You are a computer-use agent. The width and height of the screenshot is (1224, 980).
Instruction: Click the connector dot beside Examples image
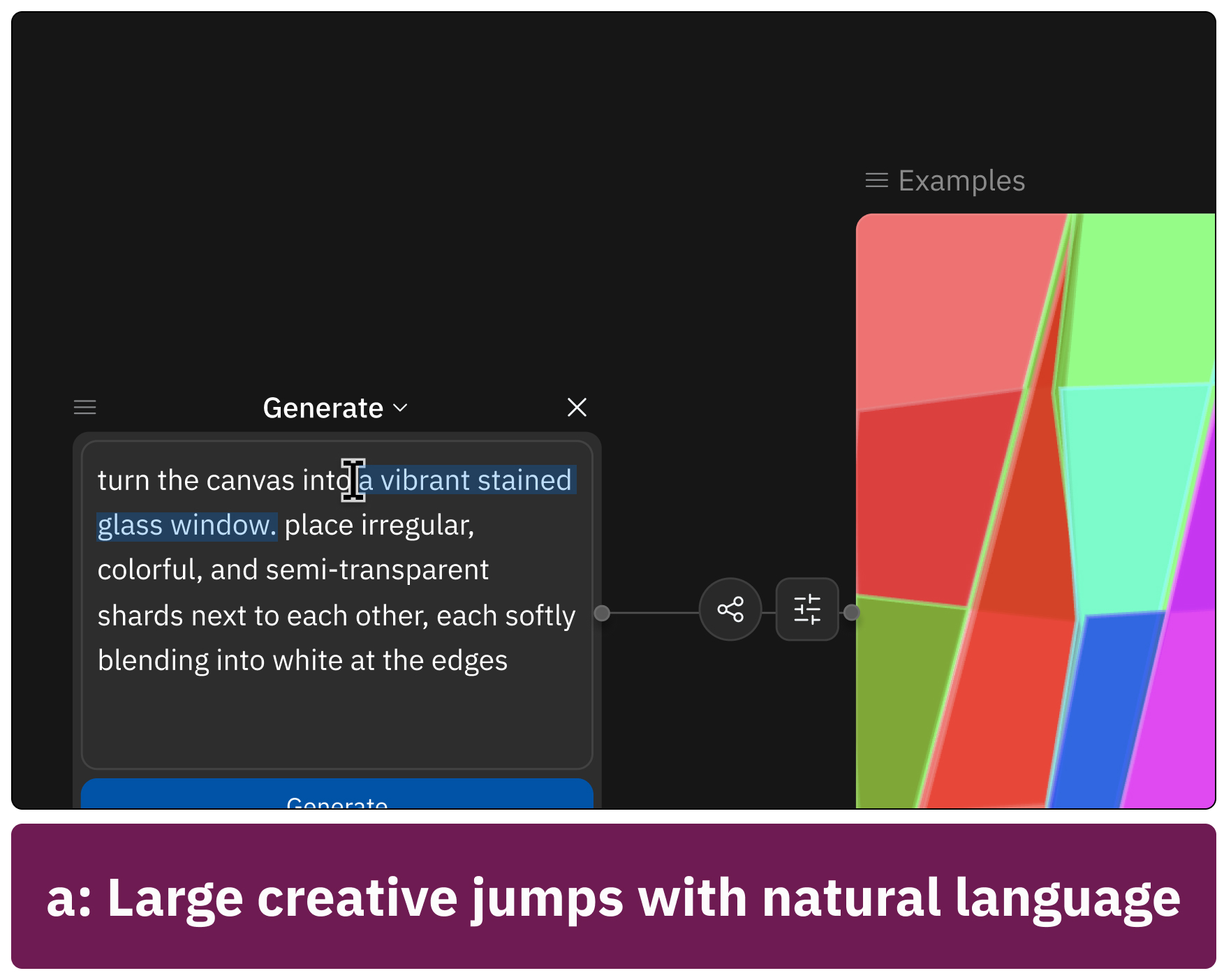click(851, 612)
